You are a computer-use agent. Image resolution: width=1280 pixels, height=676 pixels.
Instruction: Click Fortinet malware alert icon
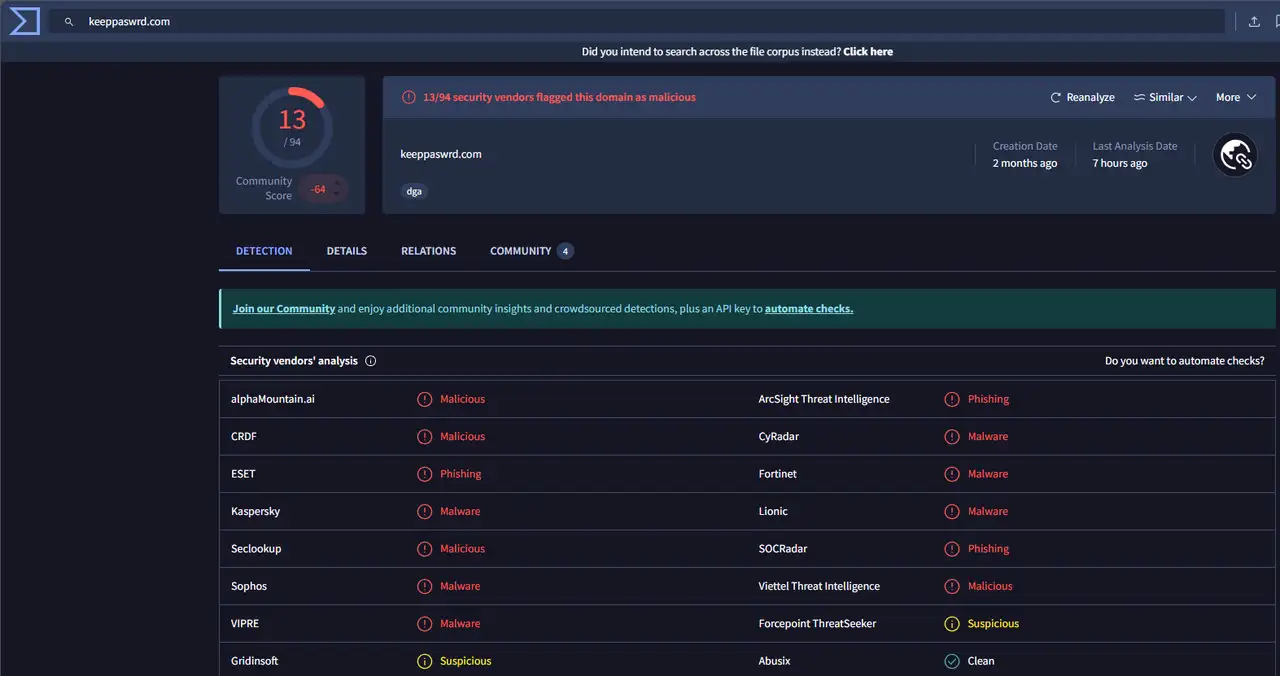click(x=952, y=474)
